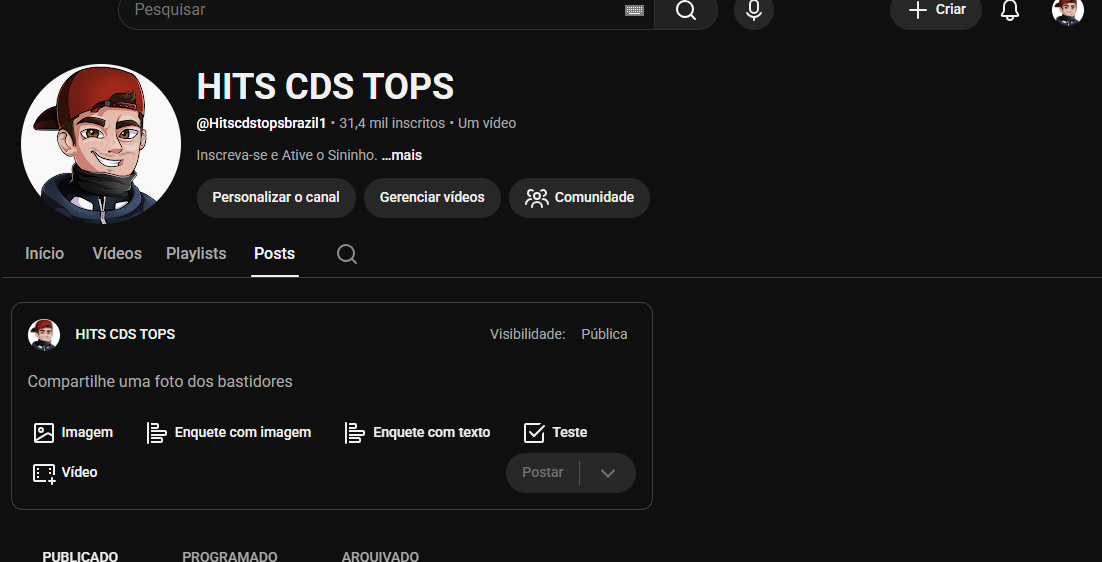This screenshot has width=1102, height=562.
Task: Switch to the Vídeos tab
Action: (117, 254)
